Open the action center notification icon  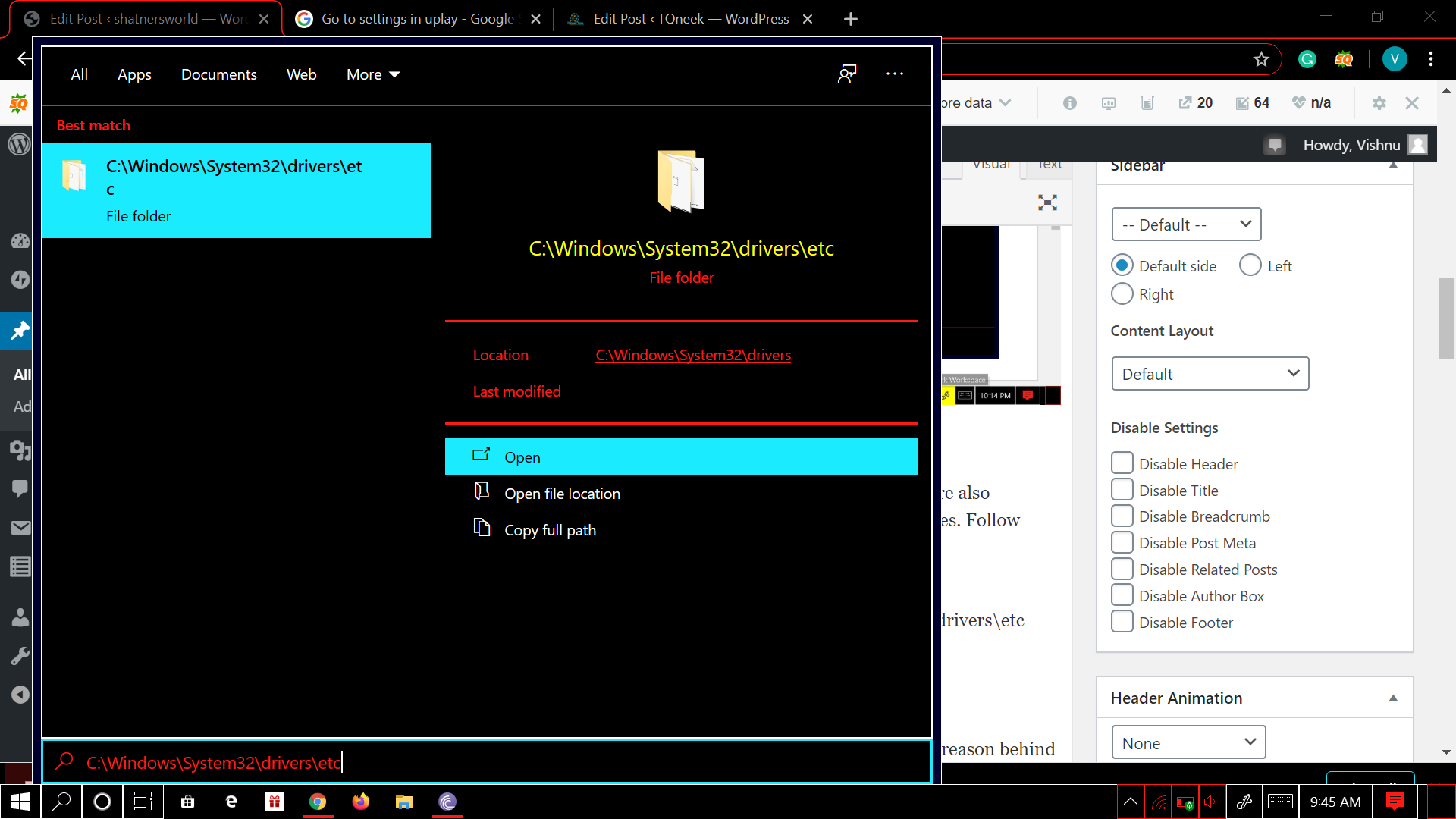click(x=1395, y=802)
